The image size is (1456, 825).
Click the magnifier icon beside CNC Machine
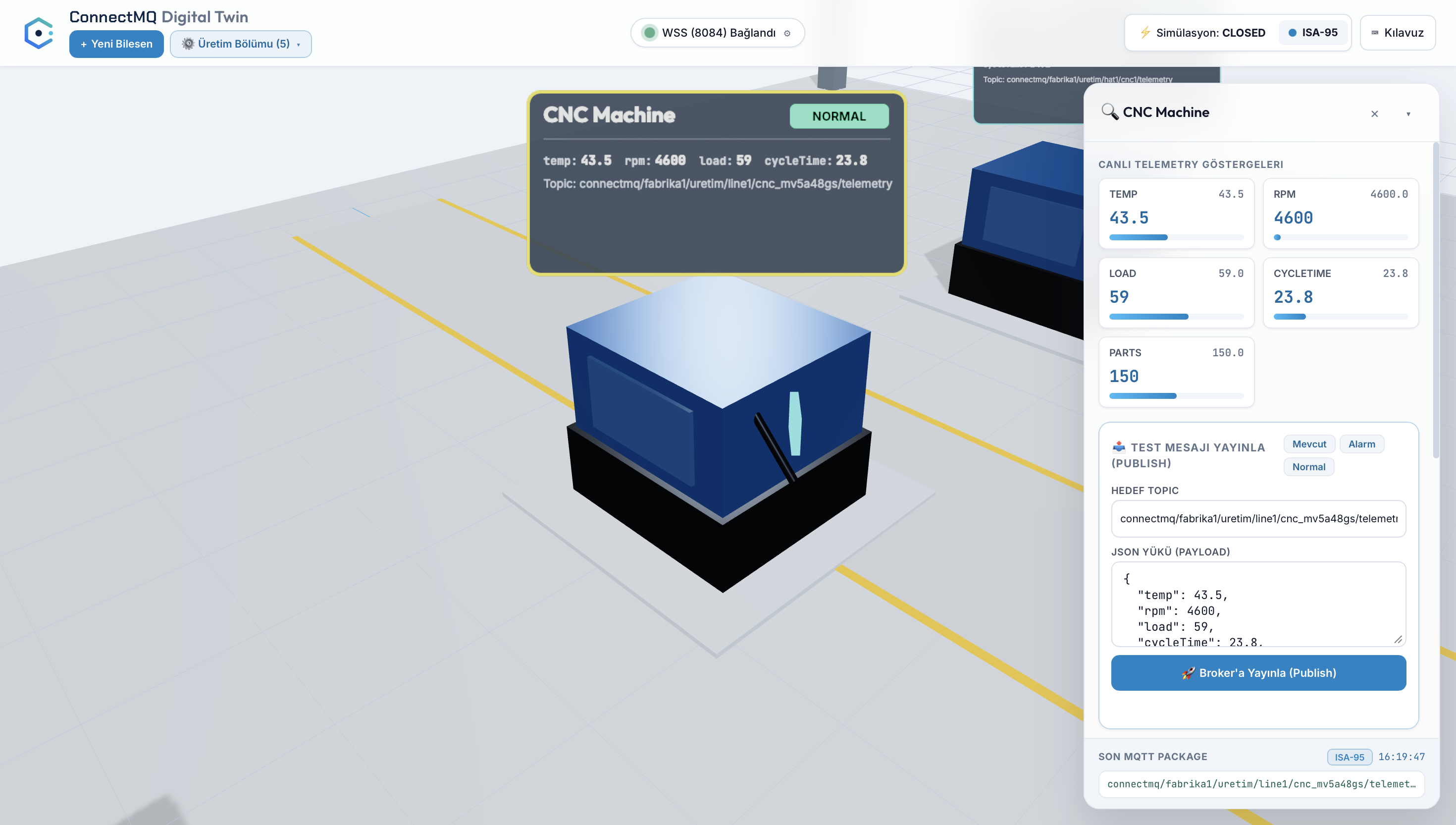pyautogui.click(x=1109, y=111)
